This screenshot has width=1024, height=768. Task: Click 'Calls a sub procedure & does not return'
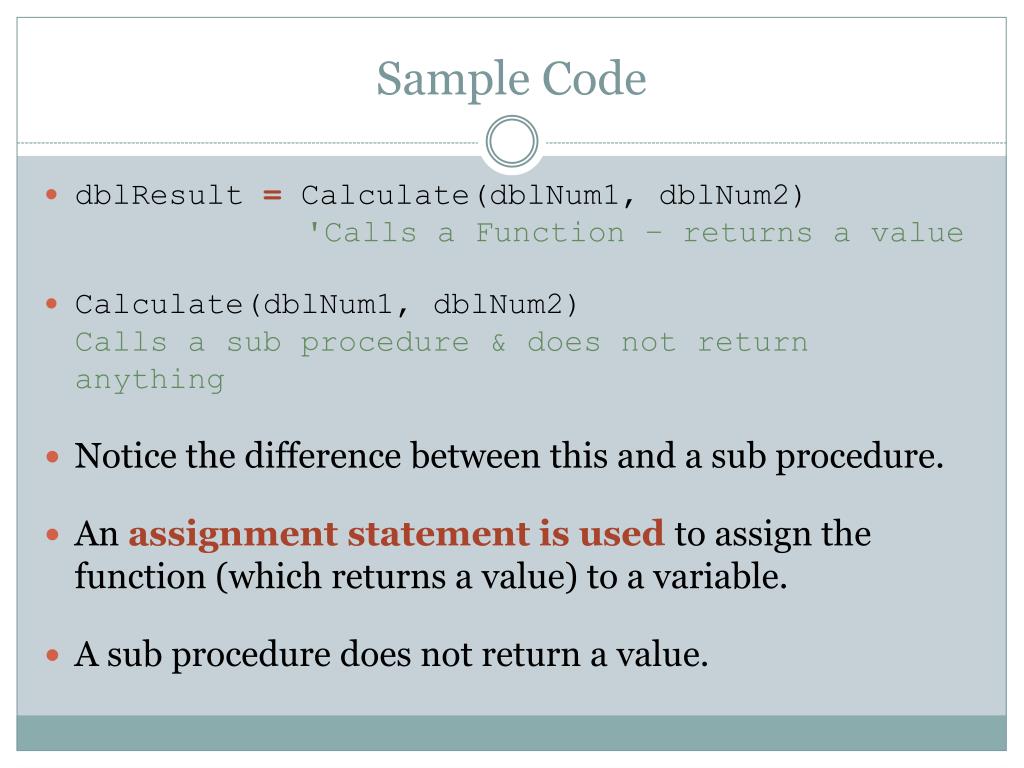tap(441, 342)
